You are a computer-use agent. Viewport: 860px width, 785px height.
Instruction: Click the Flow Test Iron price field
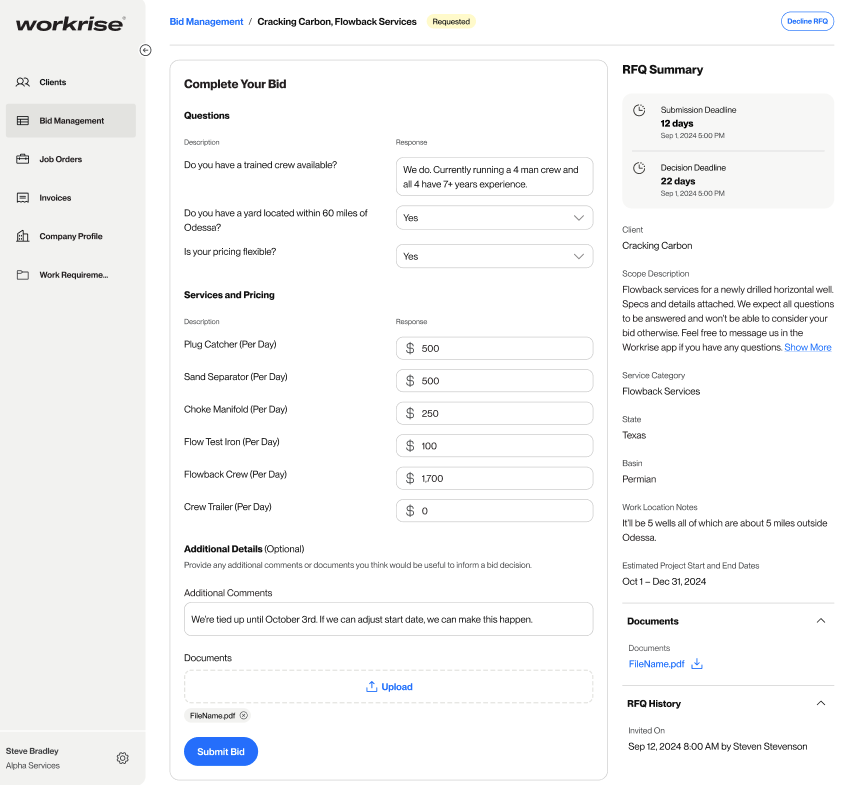pyautogui.click(x=494, y=446)
